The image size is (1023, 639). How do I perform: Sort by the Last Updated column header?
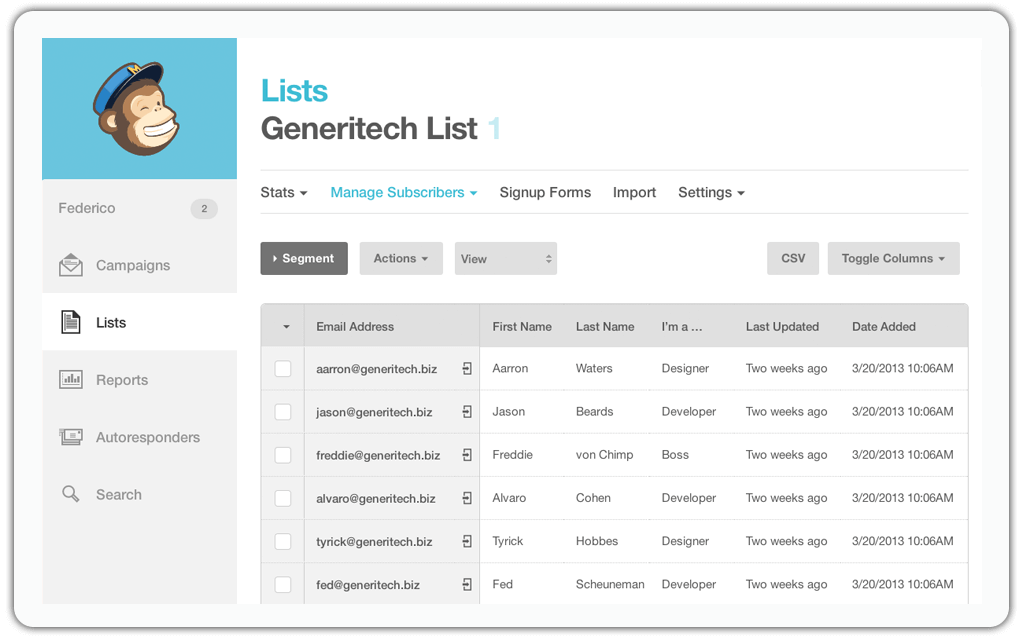(x=783, y=326)
